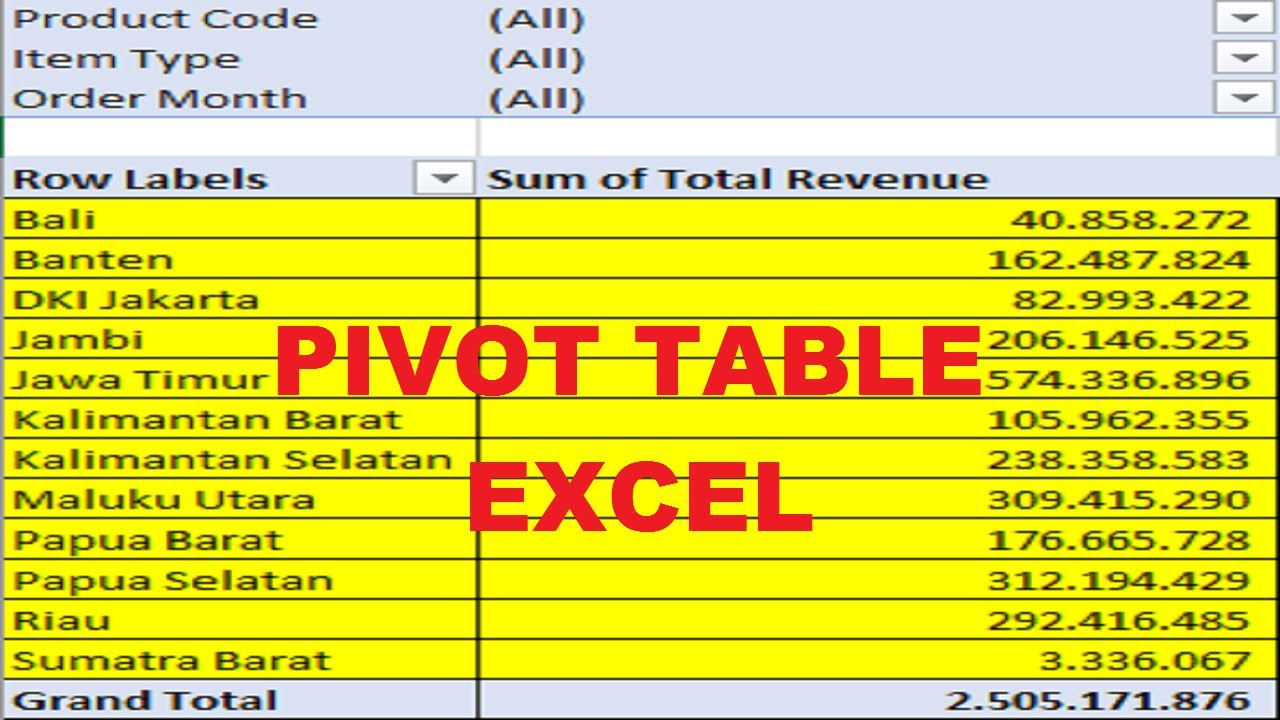Select the Jambi row label

240,339
